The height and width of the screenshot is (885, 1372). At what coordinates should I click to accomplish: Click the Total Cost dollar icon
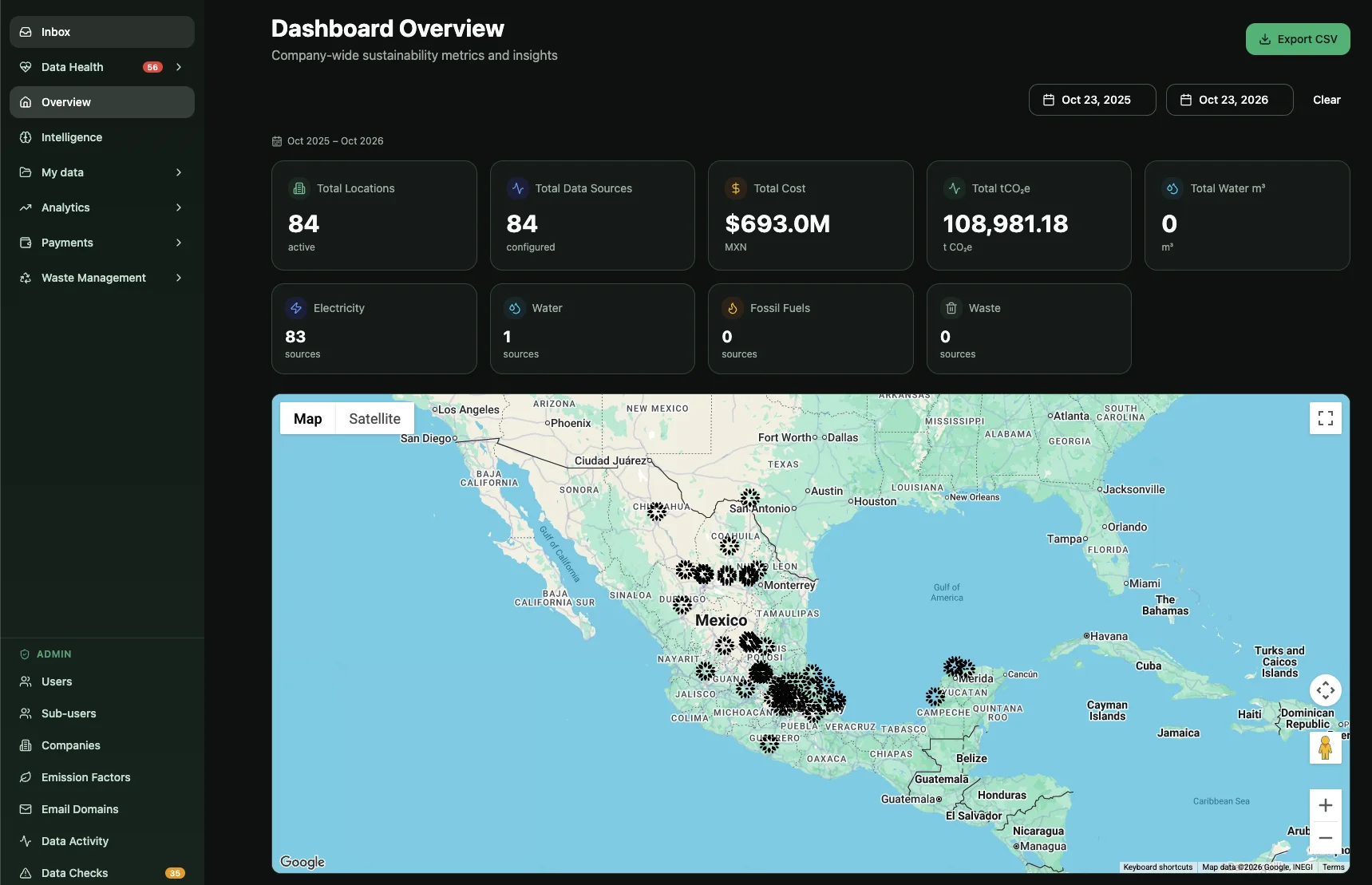click(736, 188)
